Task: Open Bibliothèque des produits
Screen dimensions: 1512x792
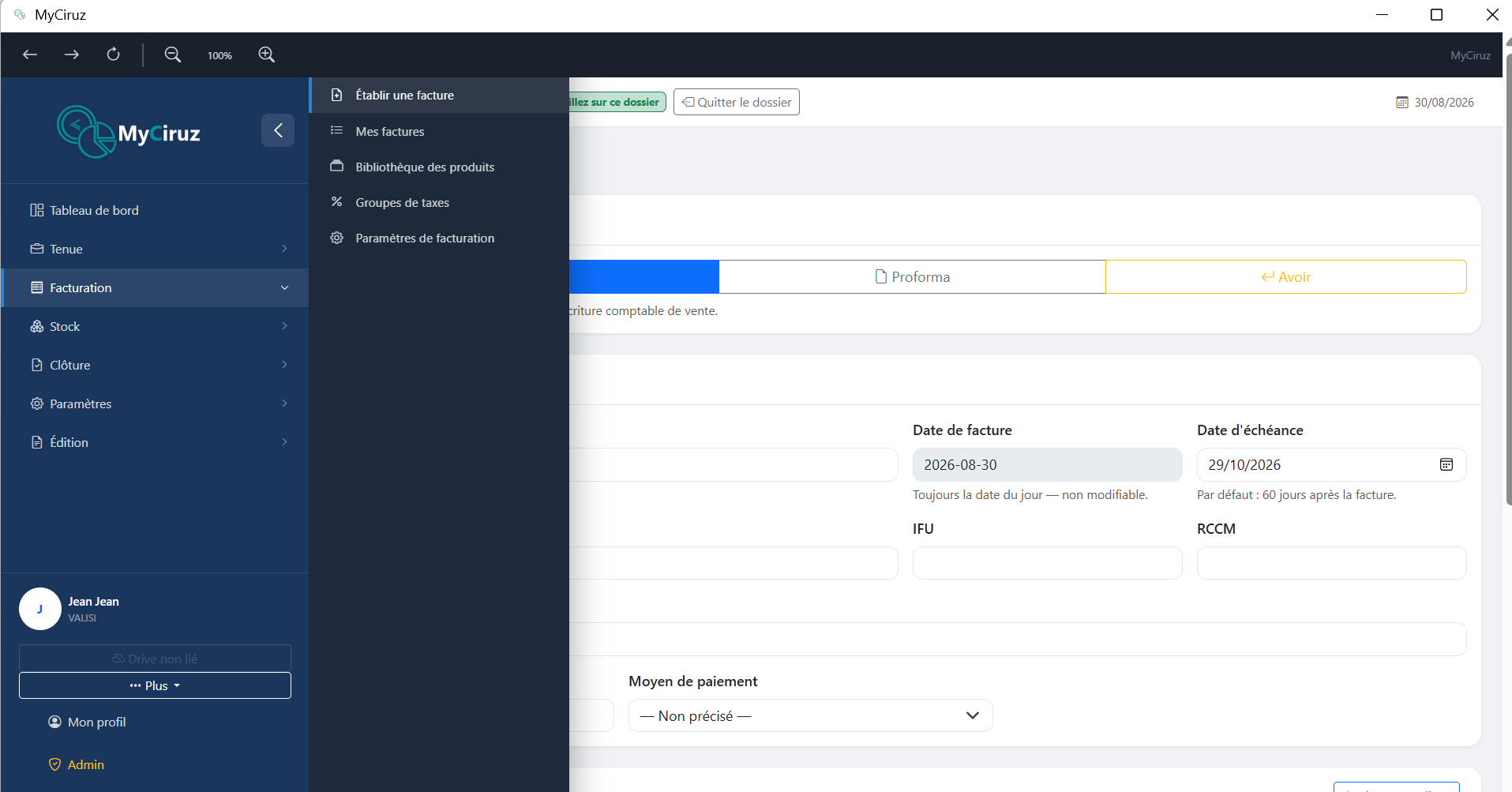Action: (439, 167)
